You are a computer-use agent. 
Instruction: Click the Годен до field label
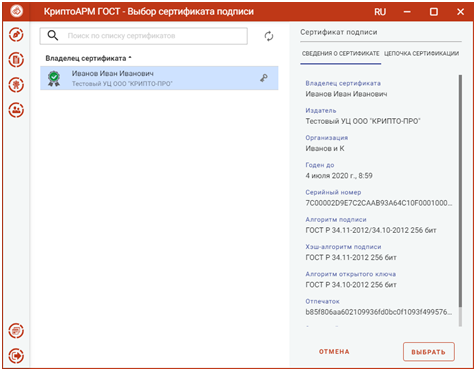click(x=320, y=165)
